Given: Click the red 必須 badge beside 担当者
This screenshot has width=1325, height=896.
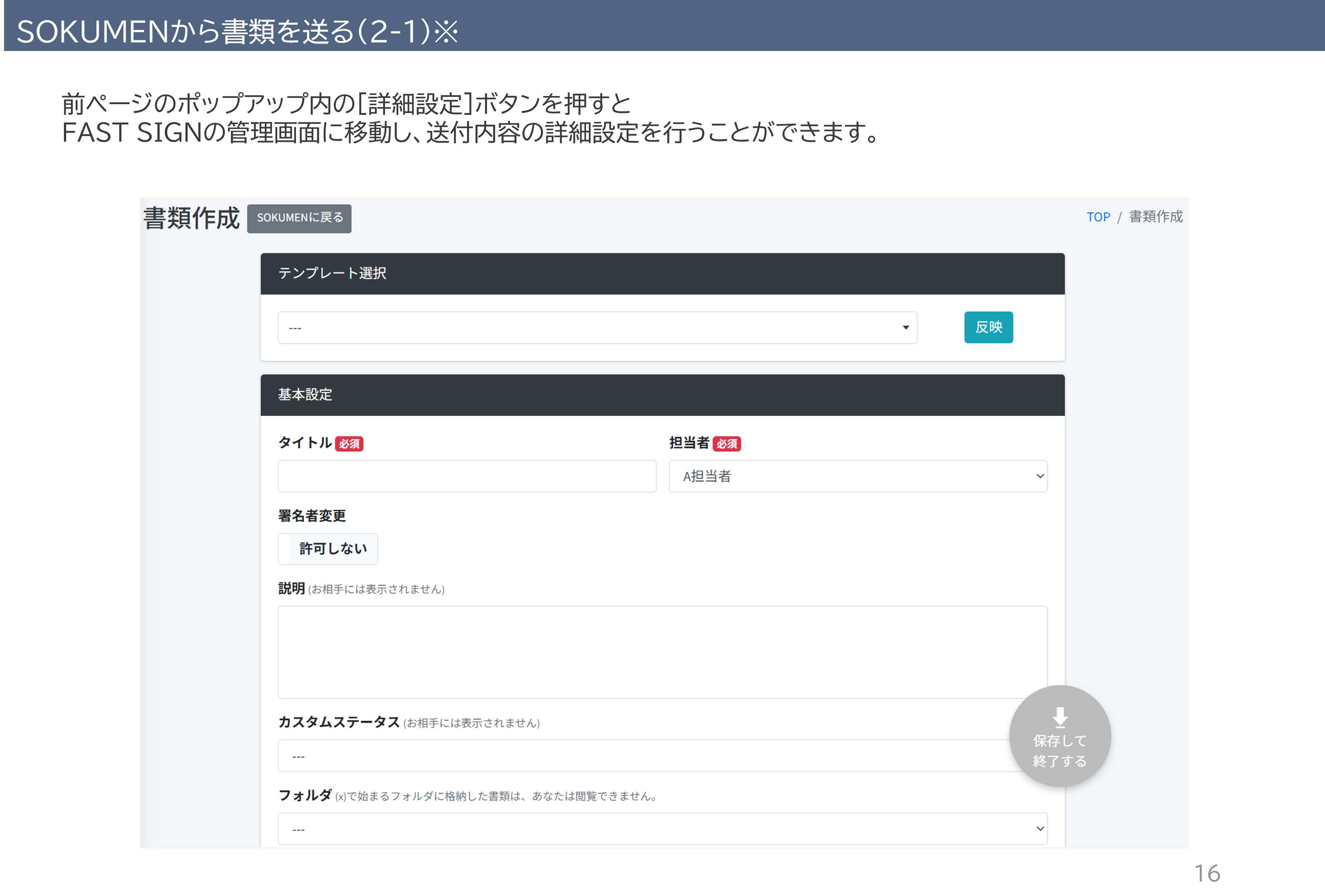Looking at the screenshot, I should pos(726,444).
